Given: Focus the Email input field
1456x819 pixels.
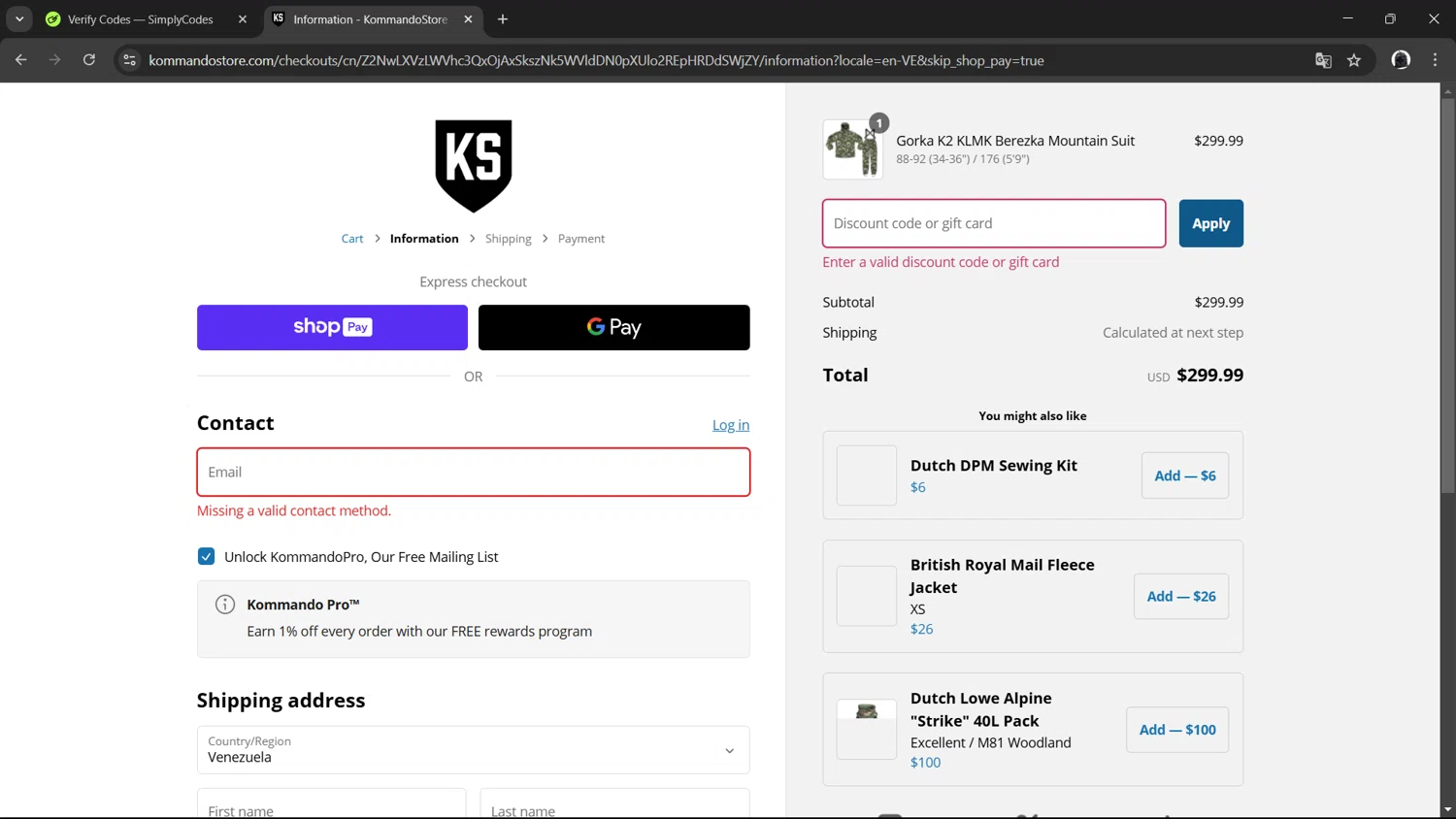Looking at the screenshot, I should (473, 472).
